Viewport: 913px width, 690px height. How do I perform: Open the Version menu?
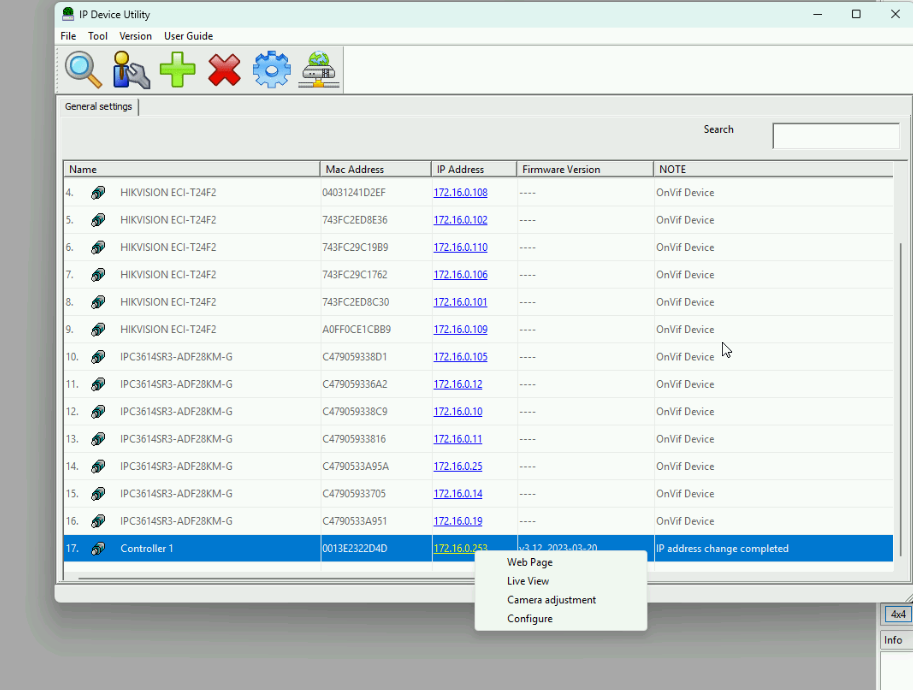click(x=135, y=36)
